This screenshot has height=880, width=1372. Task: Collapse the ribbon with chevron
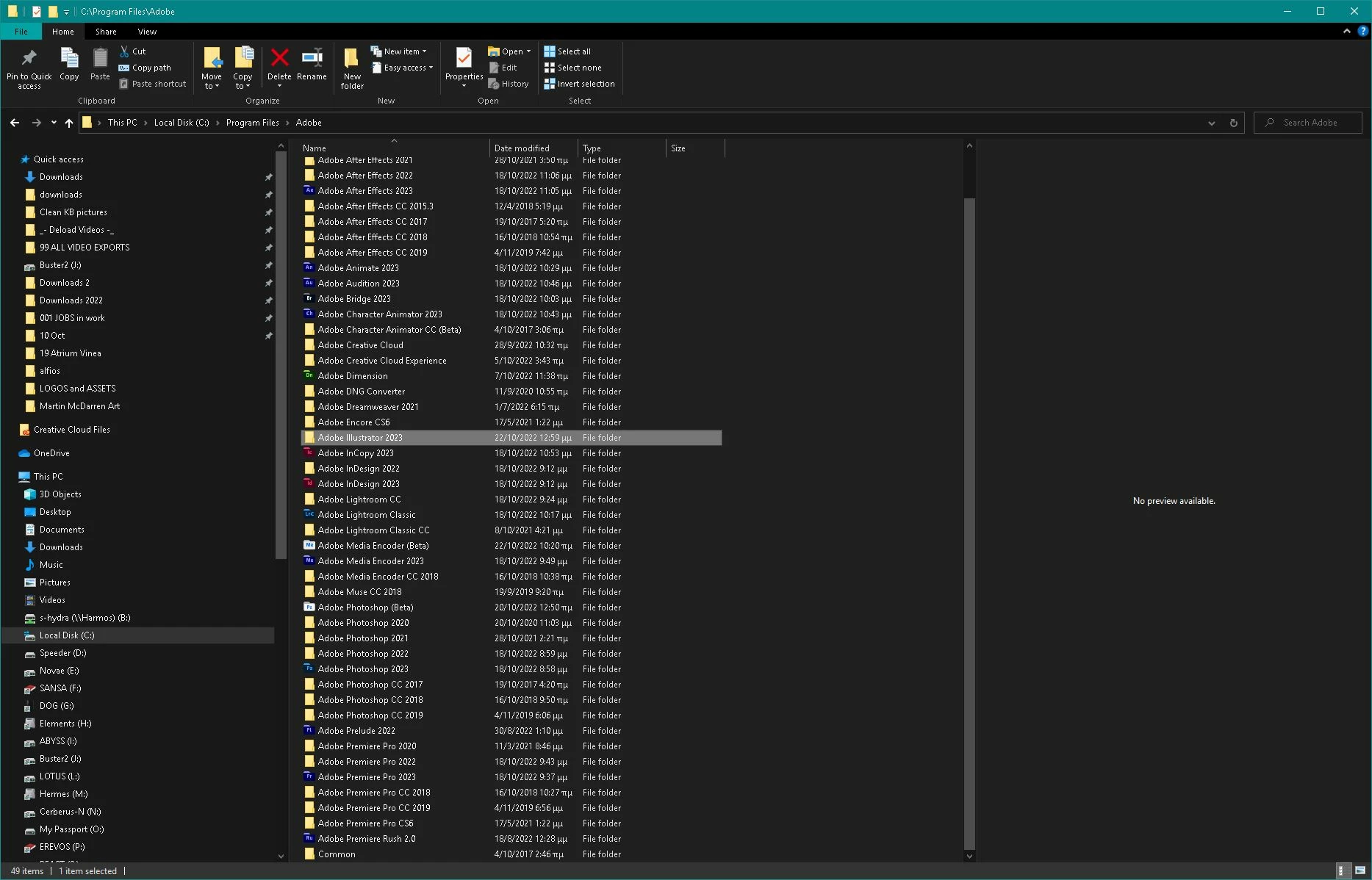(x=1346, y=32)
